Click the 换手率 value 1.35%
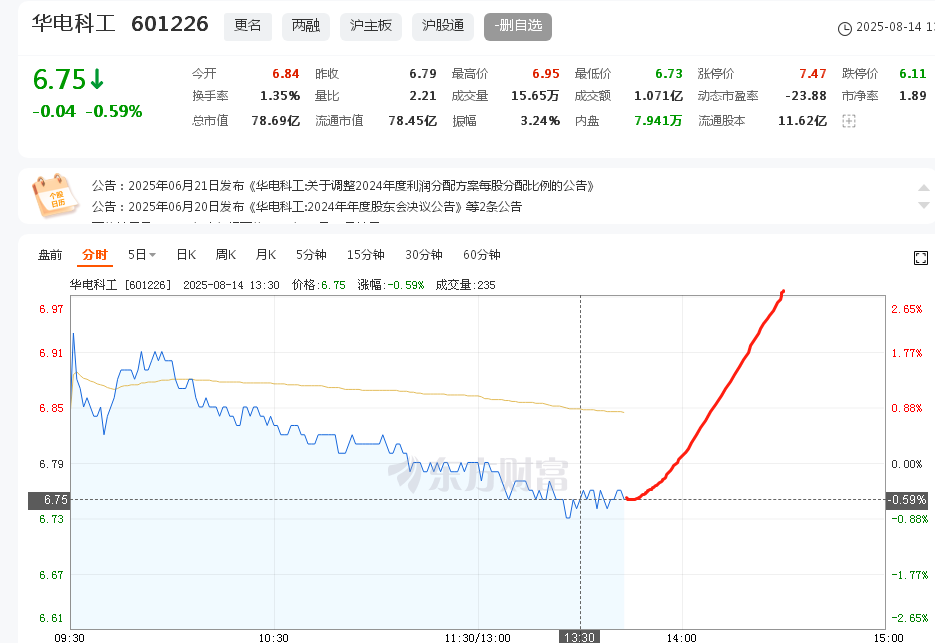The width and height of the screenshot is (935, 643). (x=280, y=95)
